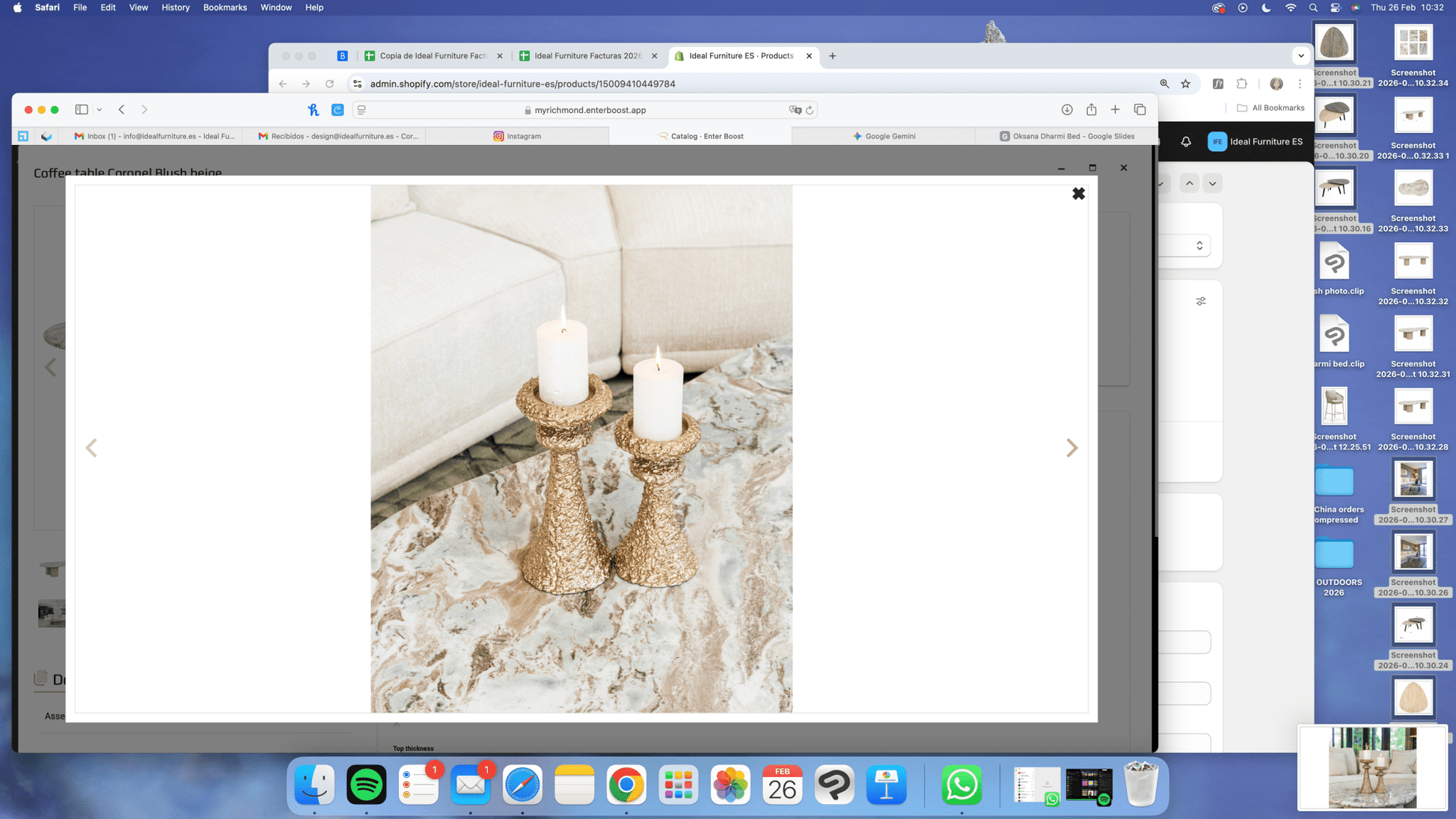
Task: Close the image lightbox with X
Action: 1078,194
